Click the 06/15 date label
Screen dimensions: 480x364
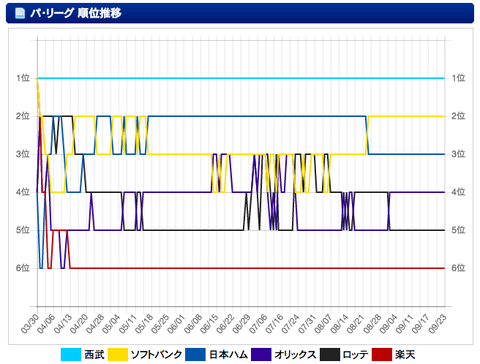pos(210,323)
